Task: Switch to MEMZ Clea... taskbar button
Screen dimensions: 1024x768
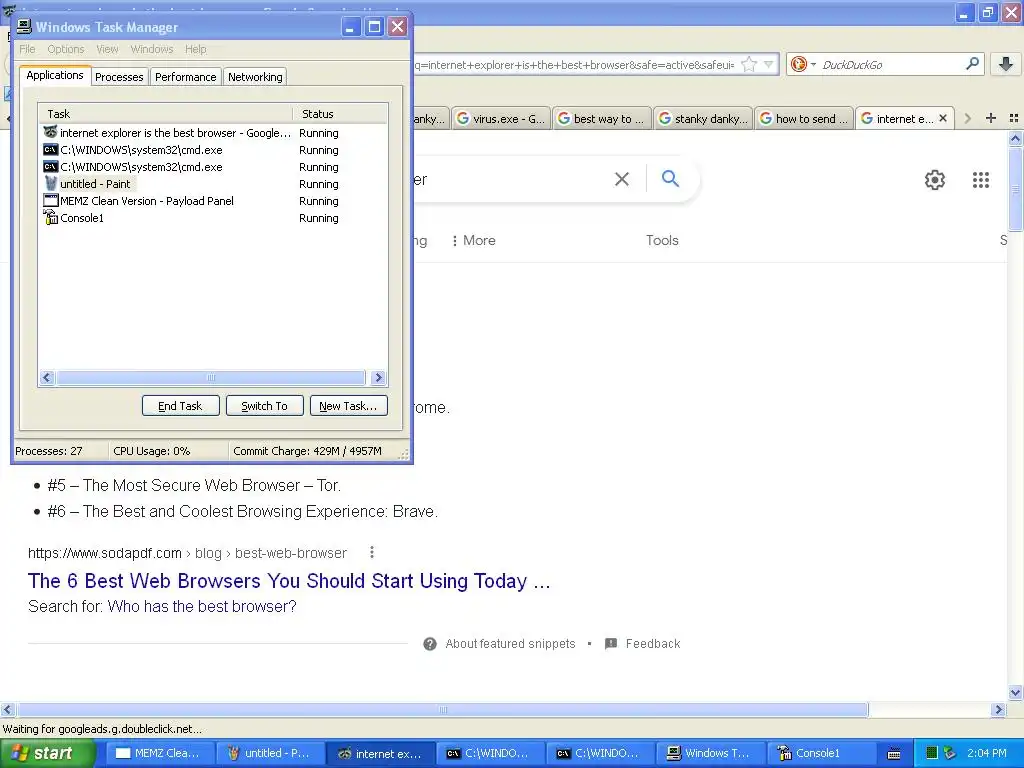Action: (160, 753)
